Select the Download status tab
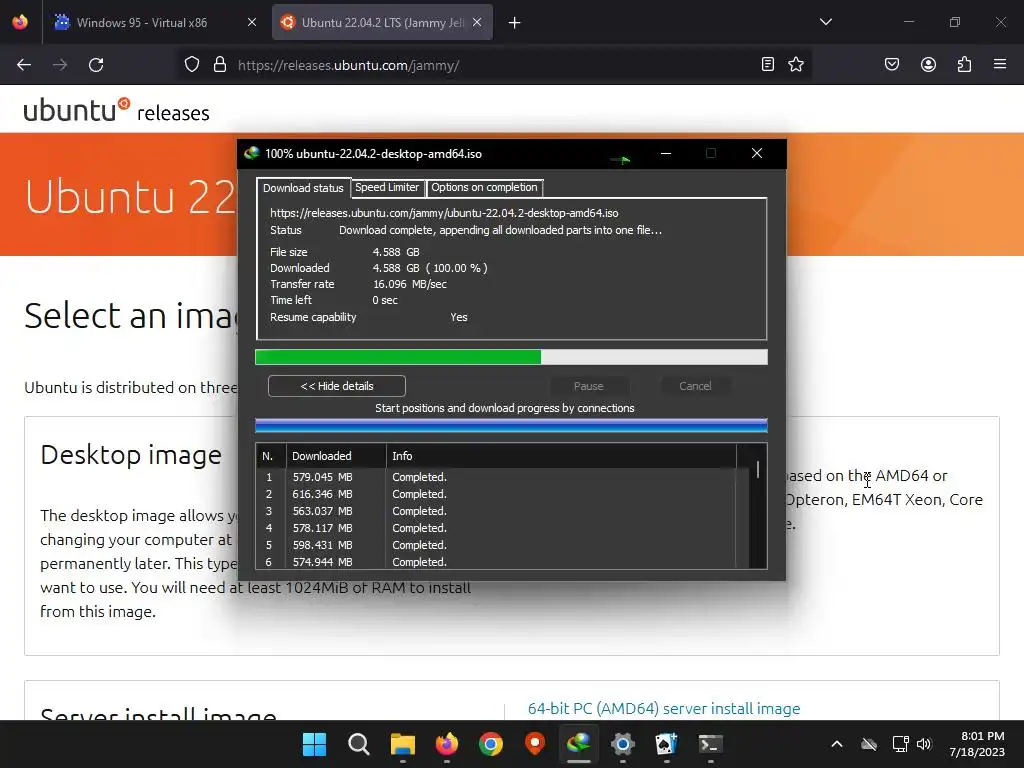Screen dimensions: 1024x768 click(303, 187)
